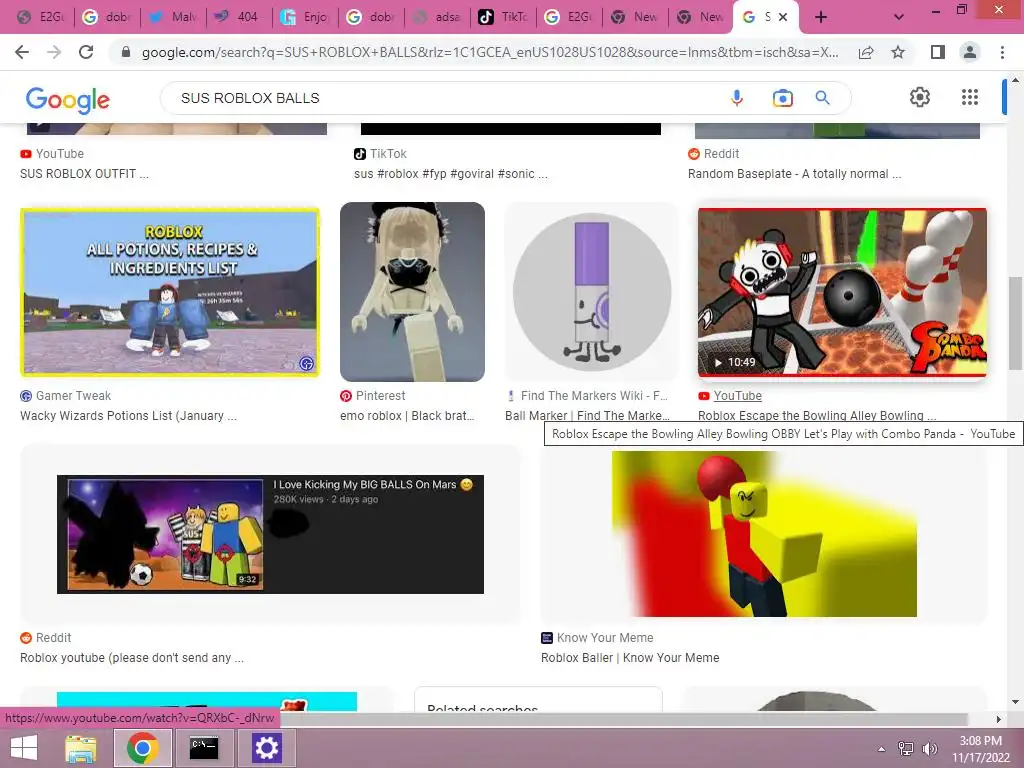Click the padlock site info icon
Image resolution: width=1024 pixels, height=768 pixels.
coord(126,52)
